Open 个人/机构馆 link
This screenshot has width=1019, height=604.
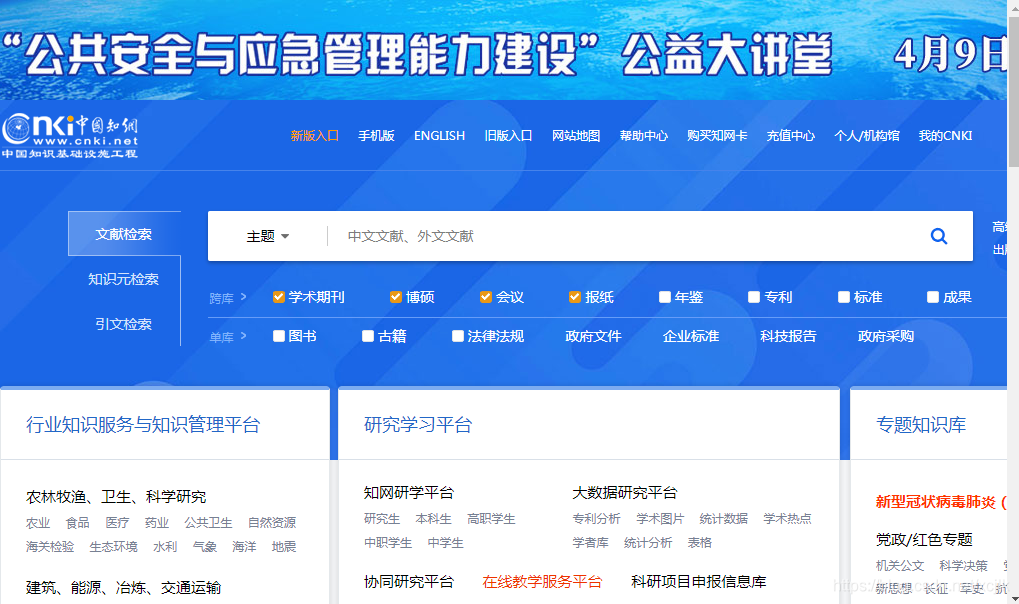tap(866, 136)
